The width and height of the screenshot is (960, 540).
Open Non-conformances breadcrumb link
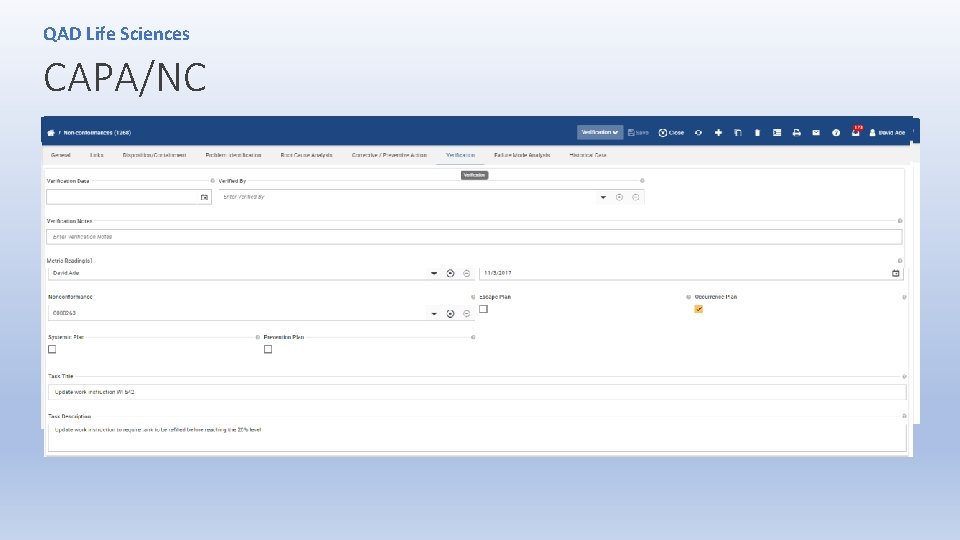(97, 133)
